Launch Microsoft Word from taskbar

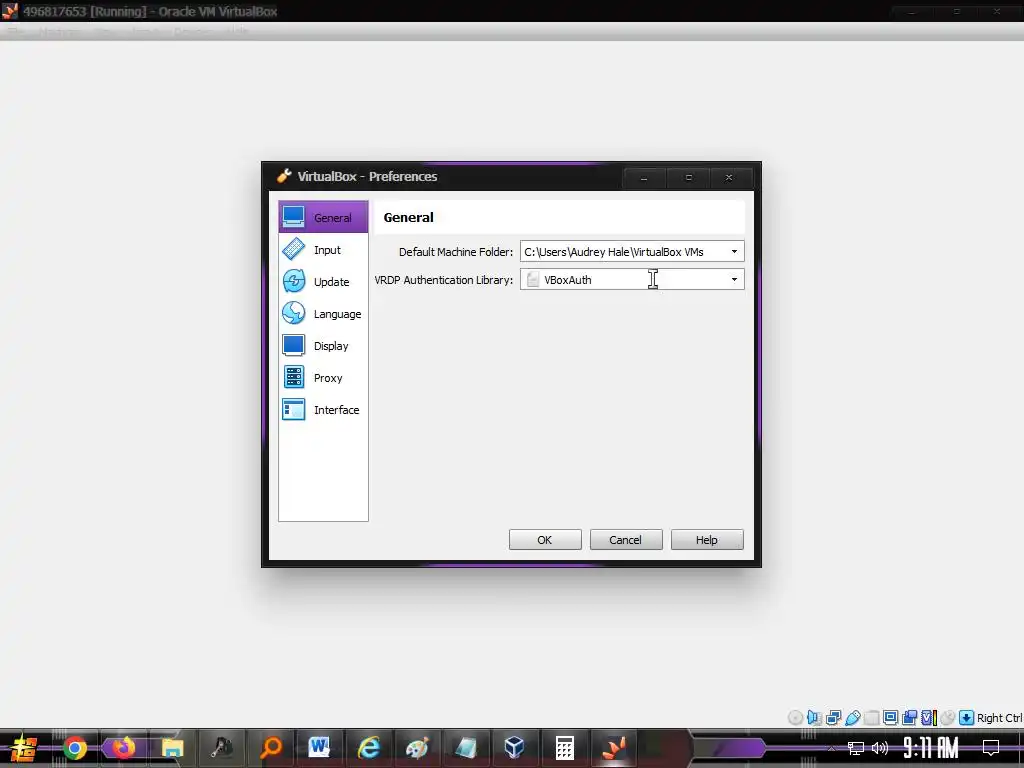point(319,748)
